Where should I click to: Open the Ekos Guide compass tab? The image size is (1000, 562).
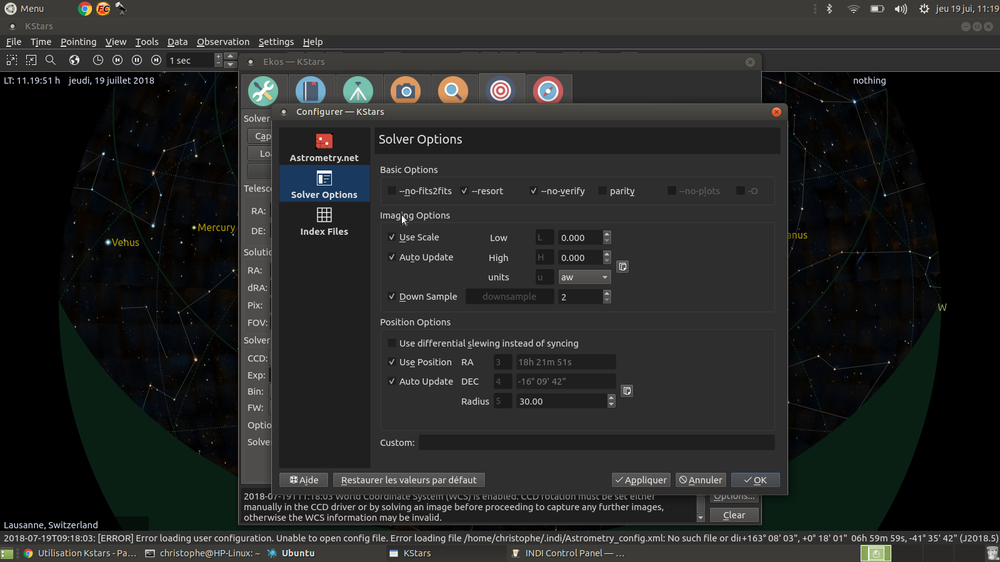click(548, 90)
